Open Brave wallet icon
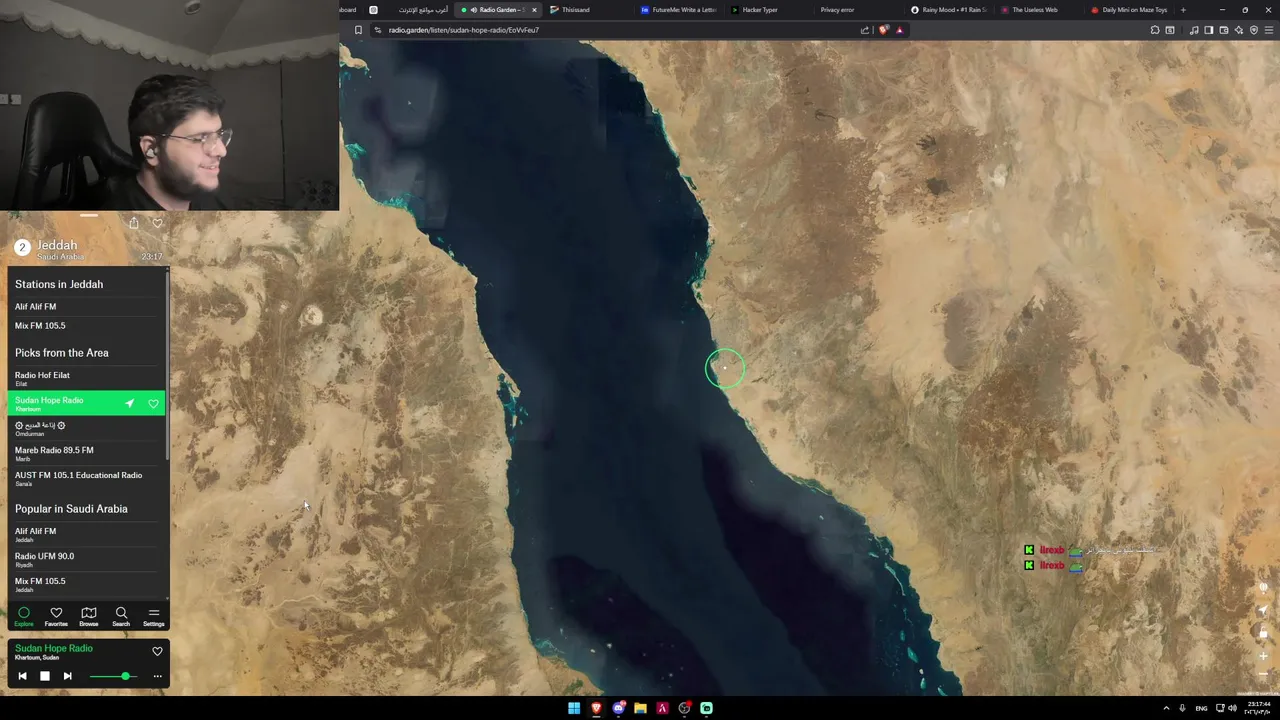 (x=1223, y=30)
